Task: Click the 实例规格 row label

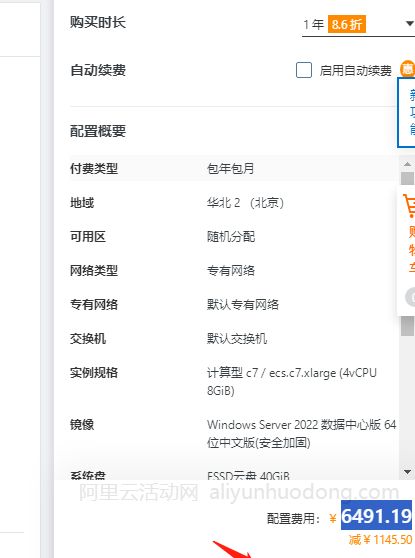Action: pyautogui.click(x=94, y=373)
